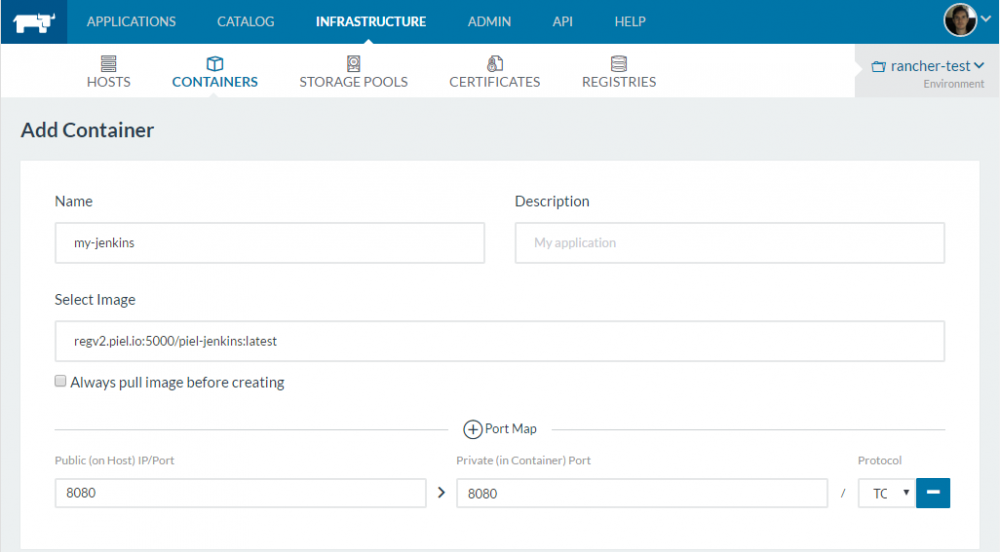The height and width of the screenshot is (552, 1000).
Task: Go to the CERTIFICATES tab label
Action: [x=495, y=82]
